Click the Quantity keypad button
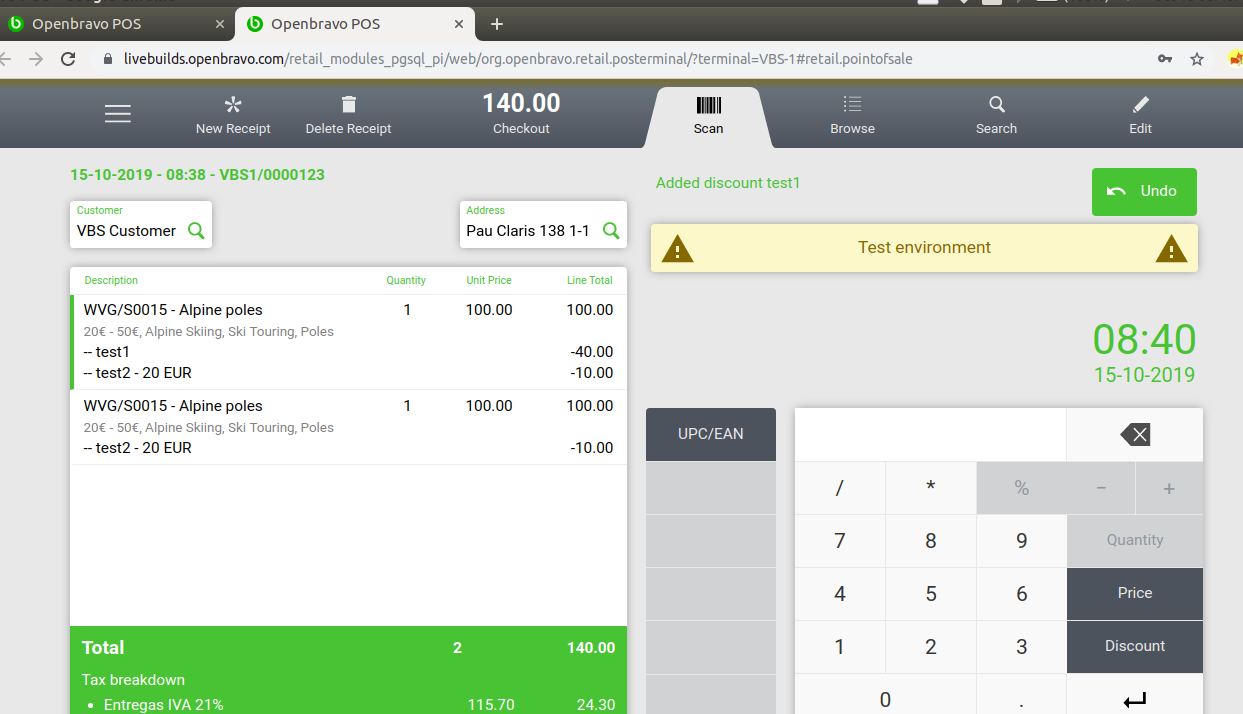Screen dimensions: 1243x714 tap(1135, 541)
